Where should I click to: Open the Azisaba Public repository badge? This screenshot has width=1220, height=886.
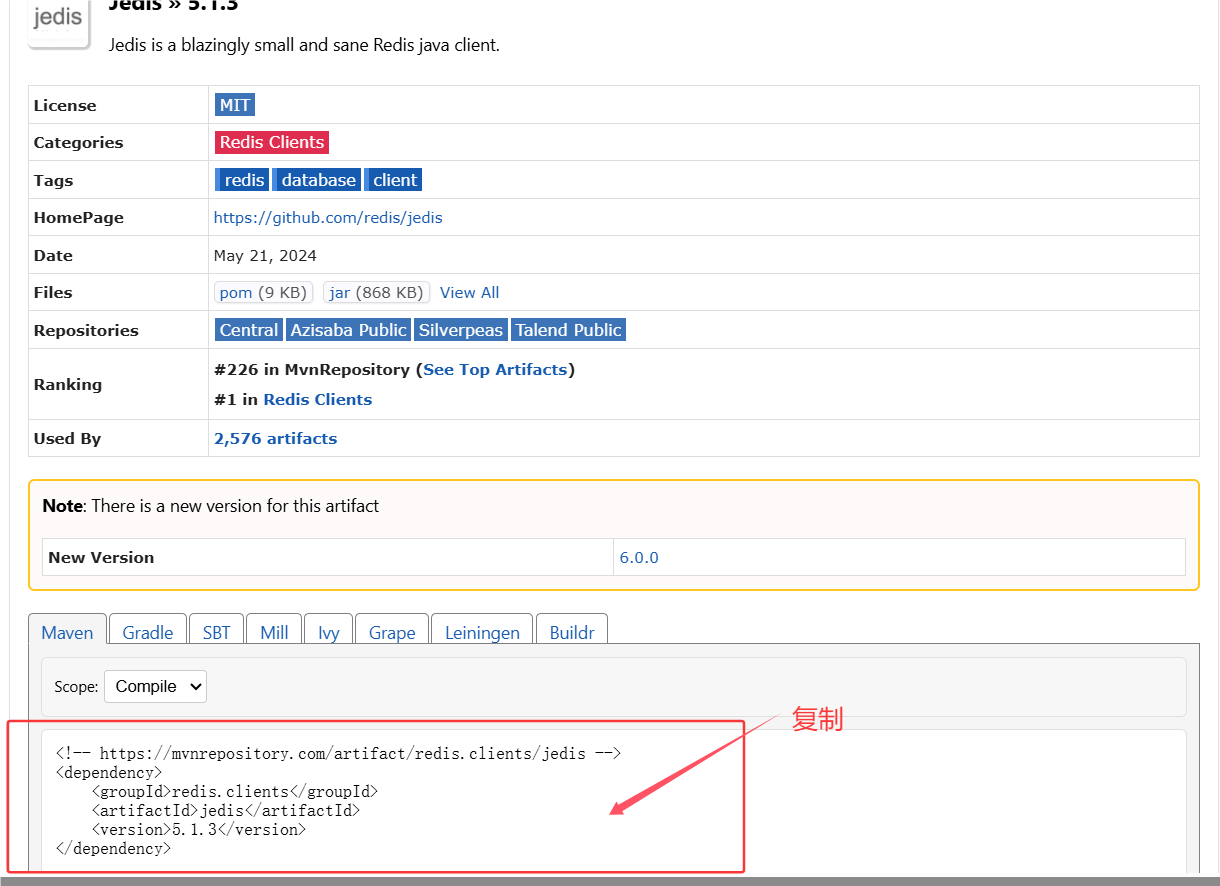(x=348, y=330)
